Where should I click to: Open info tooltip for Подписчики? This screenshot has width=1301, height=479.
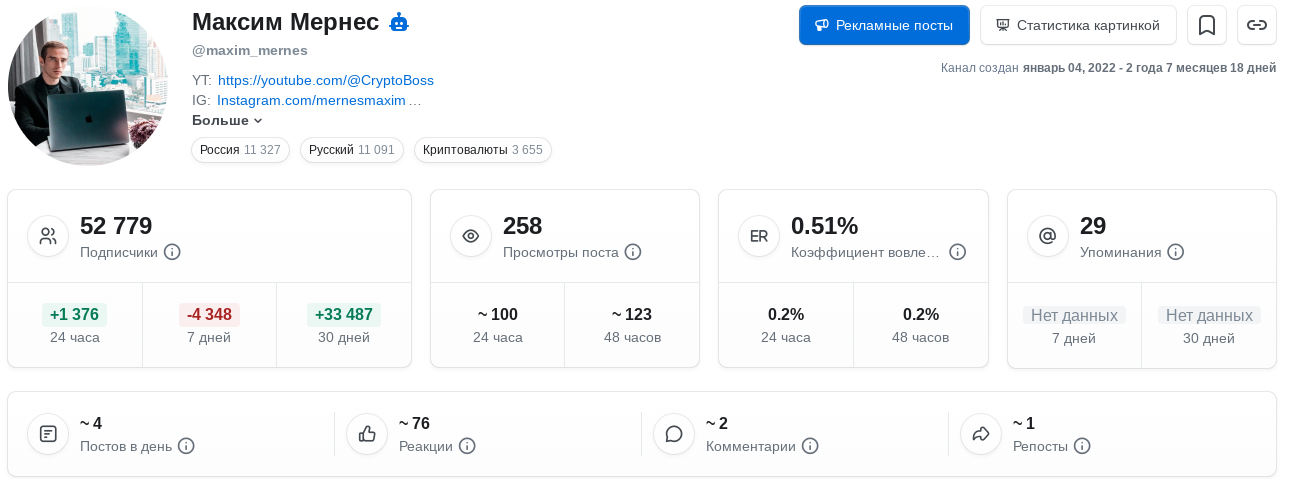point(172,252)
